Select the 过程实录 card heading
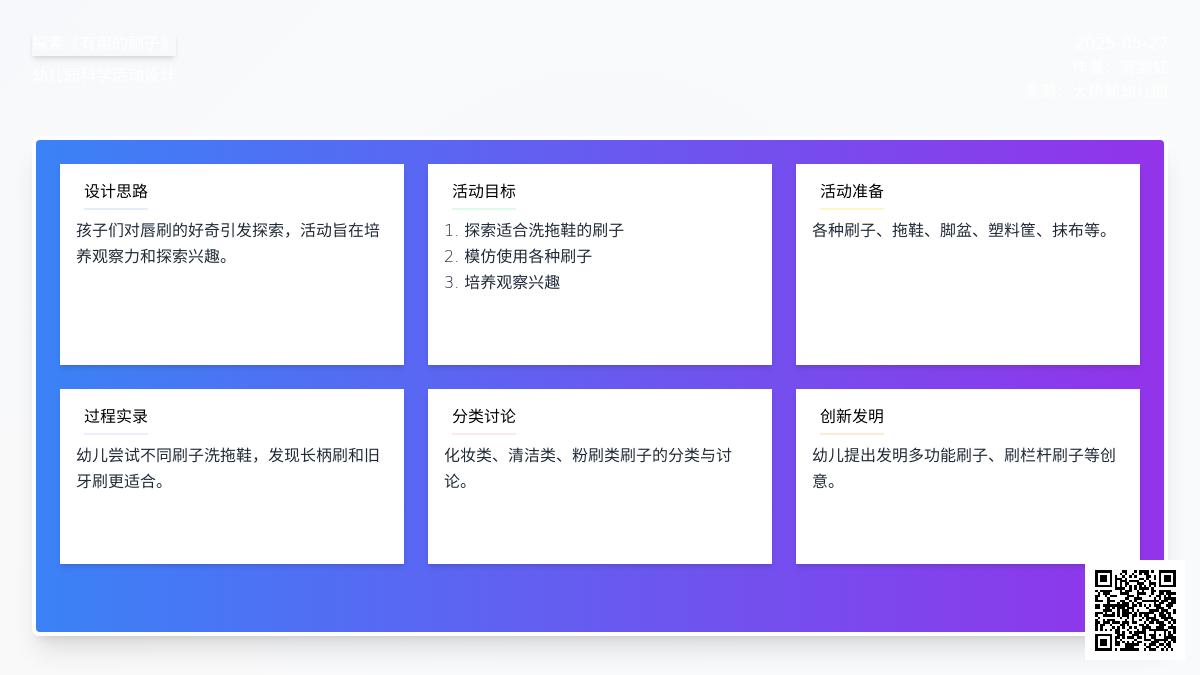This screenshot has height=675, width=1200. click(116, 416)
